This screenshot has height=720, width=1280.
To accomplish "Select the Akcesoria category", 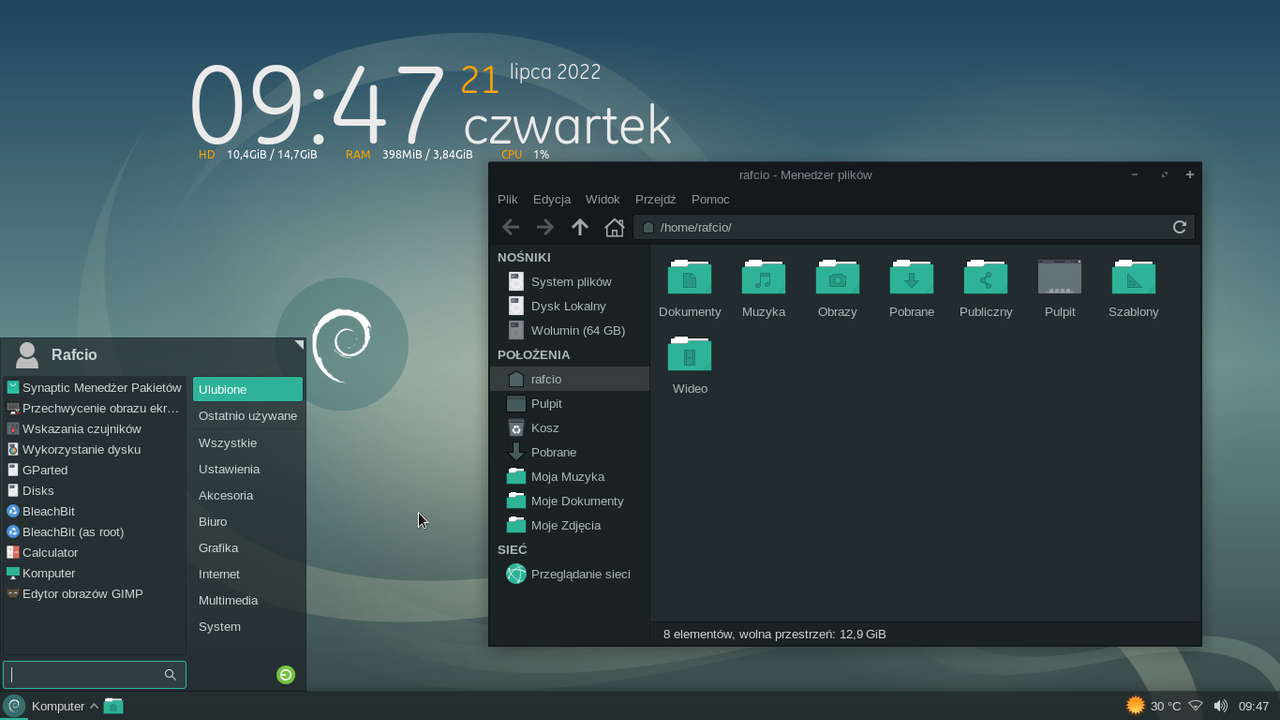I will [x=247, y=495].
